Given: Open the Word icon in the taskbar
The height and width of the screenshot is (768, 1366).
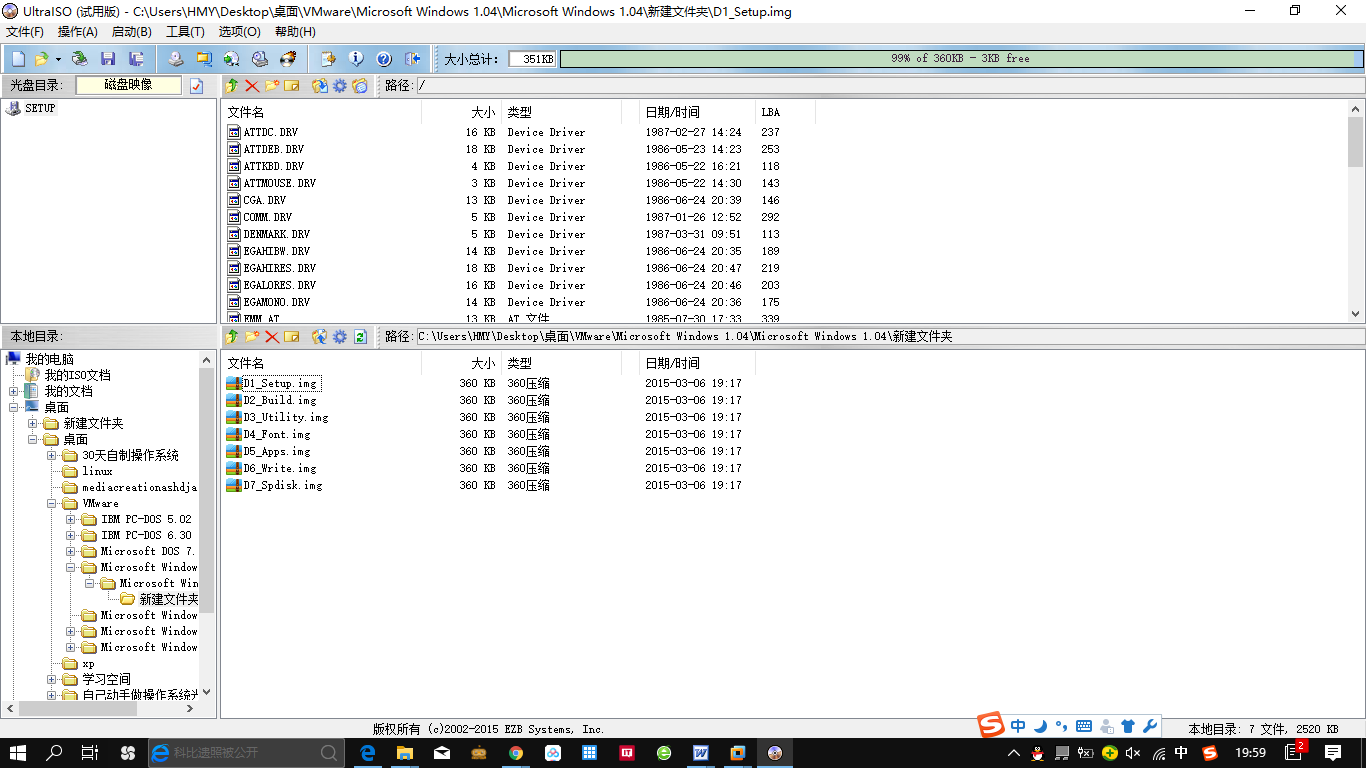Looking at the screenshot, I should (x=701, y=752).
